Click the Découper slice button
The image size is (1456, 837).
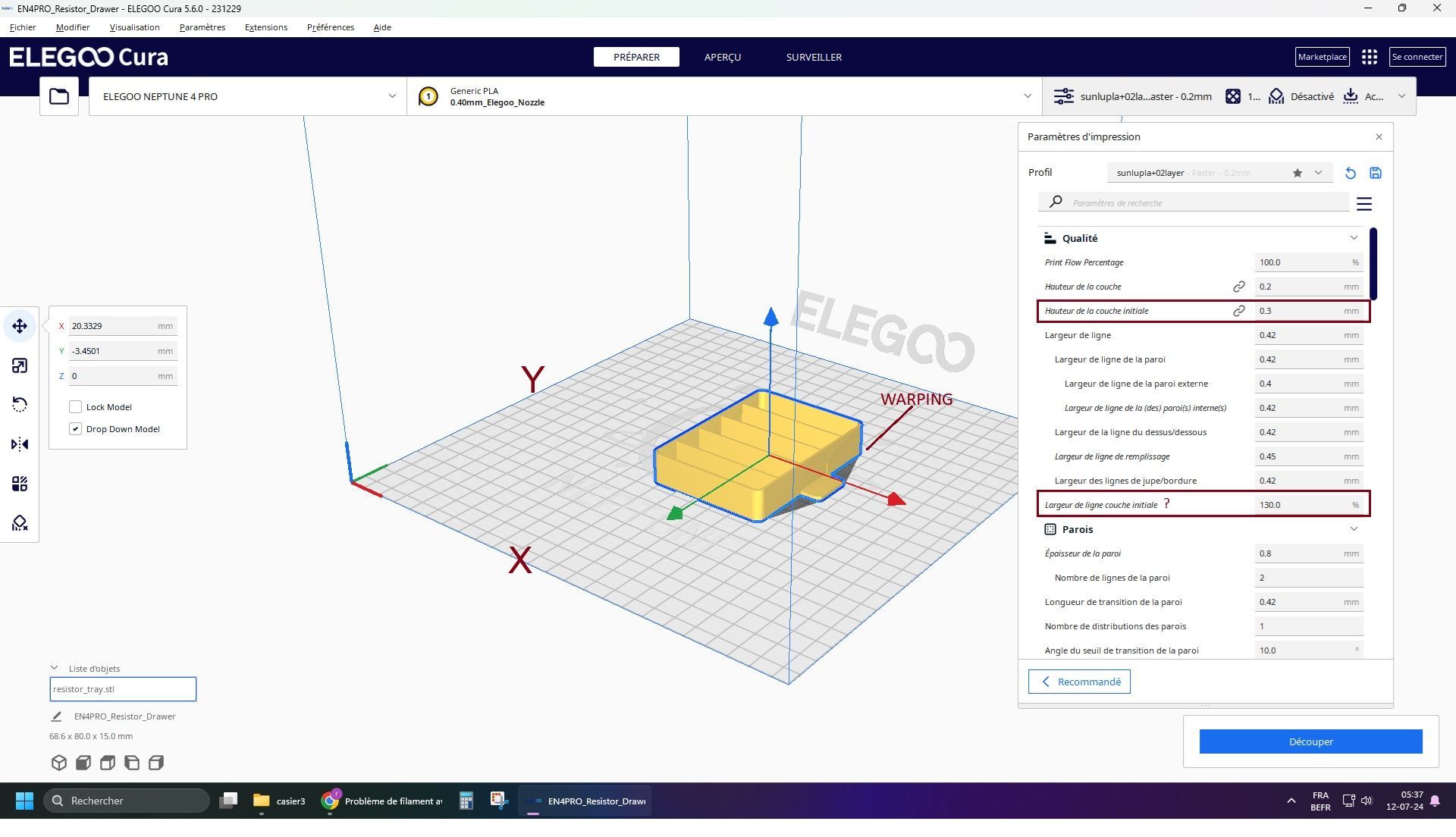click(1310, 741)
